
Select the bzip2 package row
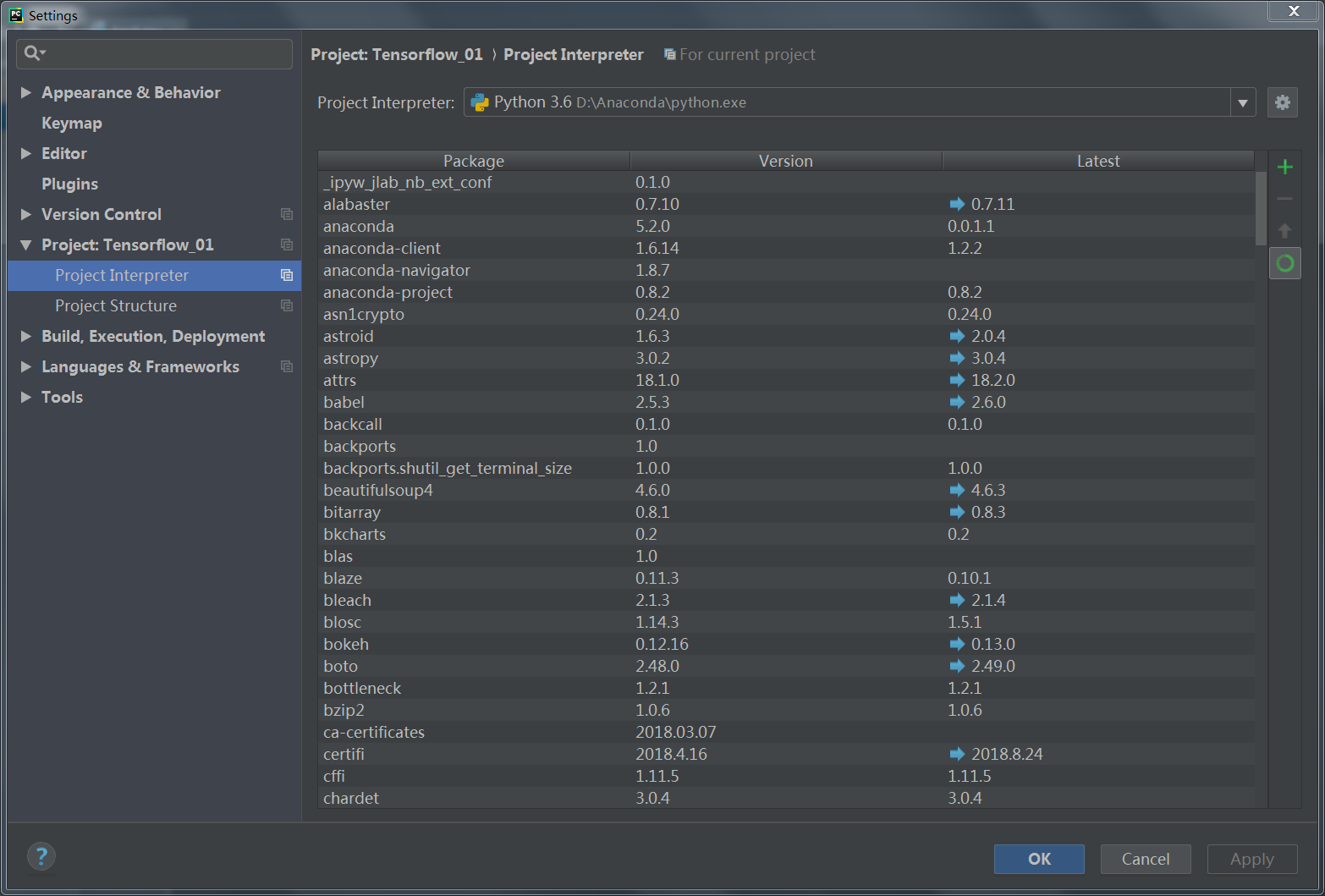coord(786,710)
